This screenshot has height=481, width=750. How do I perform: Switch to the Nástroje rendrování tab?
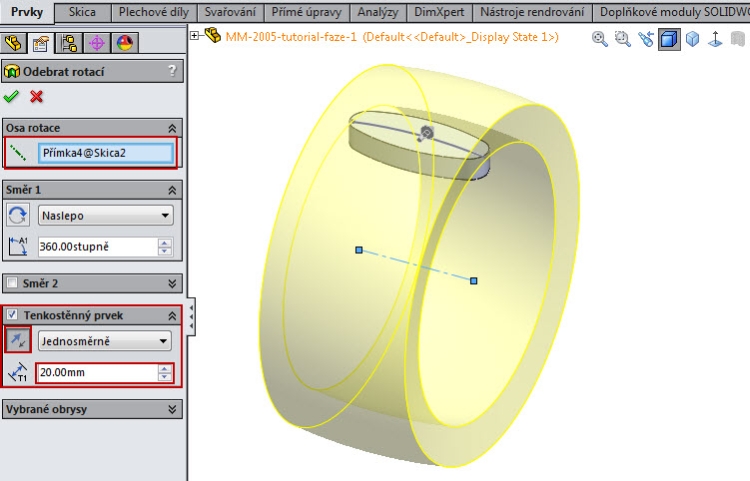(x=532, y=12)
